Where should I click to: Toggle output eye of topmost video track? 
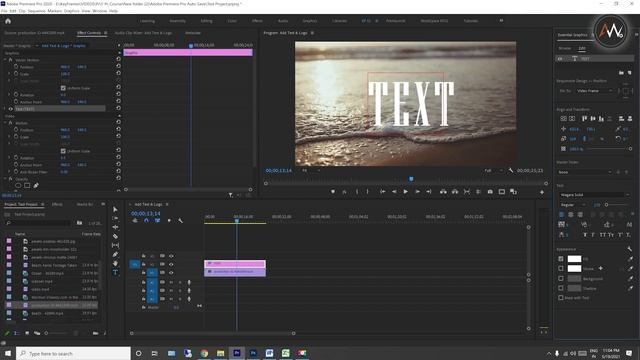coord(171,256)
